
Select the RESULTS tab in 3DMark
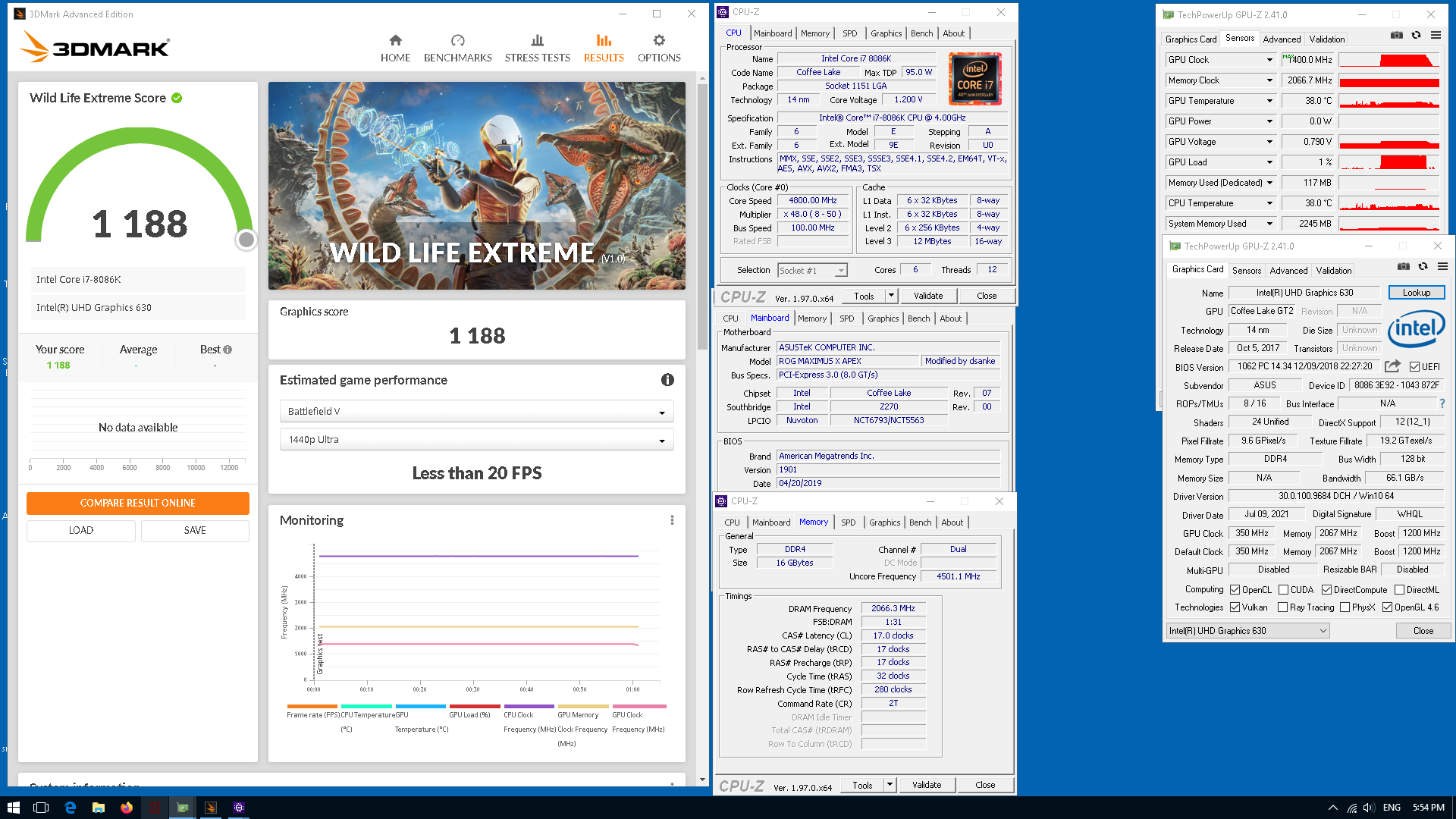coord(604,49)
